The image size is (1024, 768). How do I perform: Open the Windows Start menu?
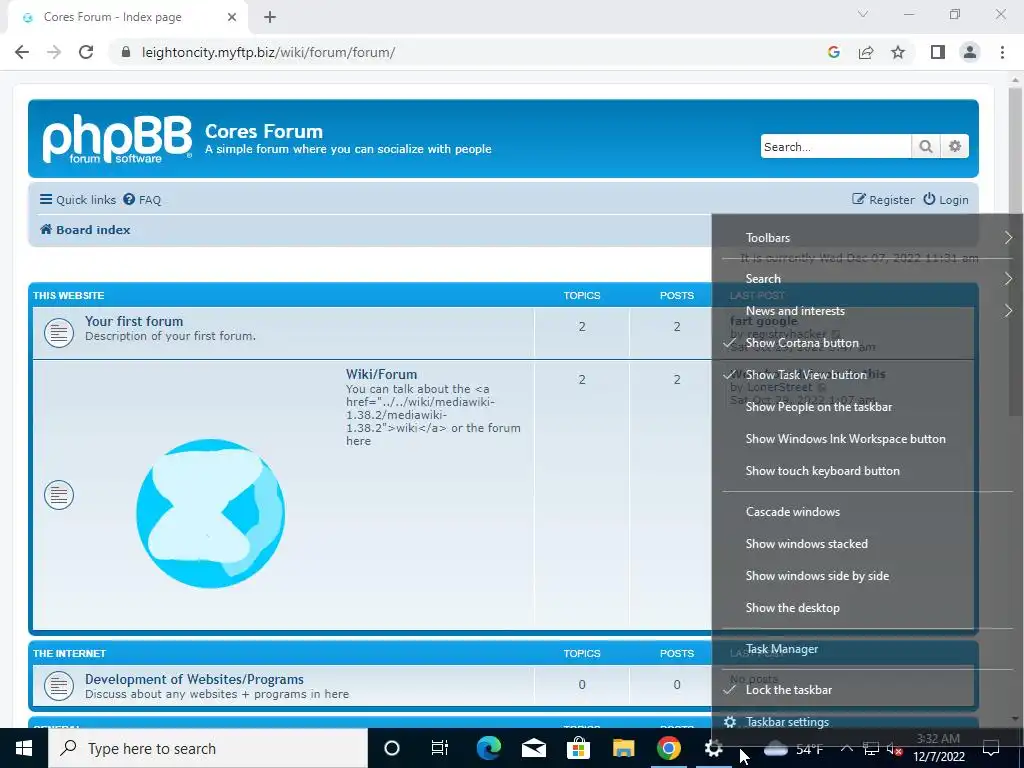pyautogui.click(x=24, y=748)
